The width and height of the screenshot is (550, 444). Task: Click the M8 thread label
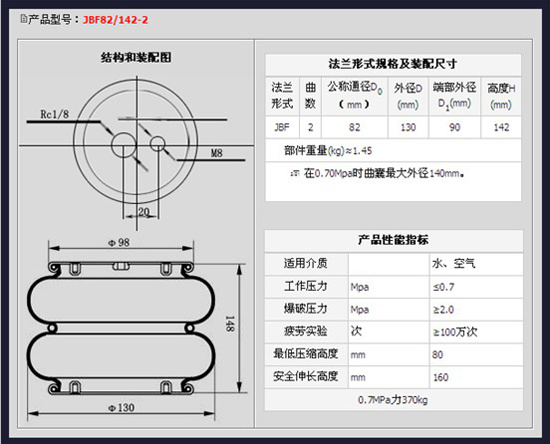point(217,153)
